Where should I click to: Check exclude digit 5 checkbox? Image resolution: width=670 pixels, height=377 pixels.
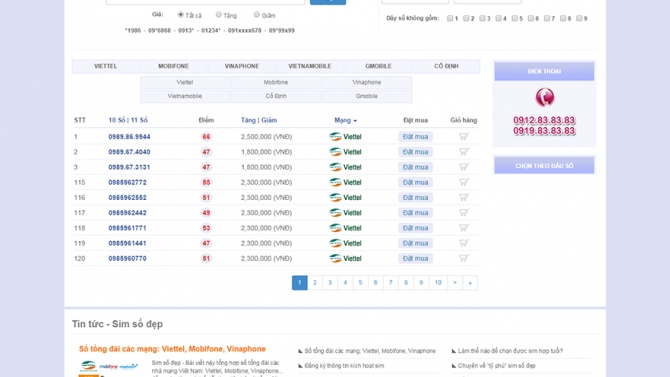click(x=515, y=18)
